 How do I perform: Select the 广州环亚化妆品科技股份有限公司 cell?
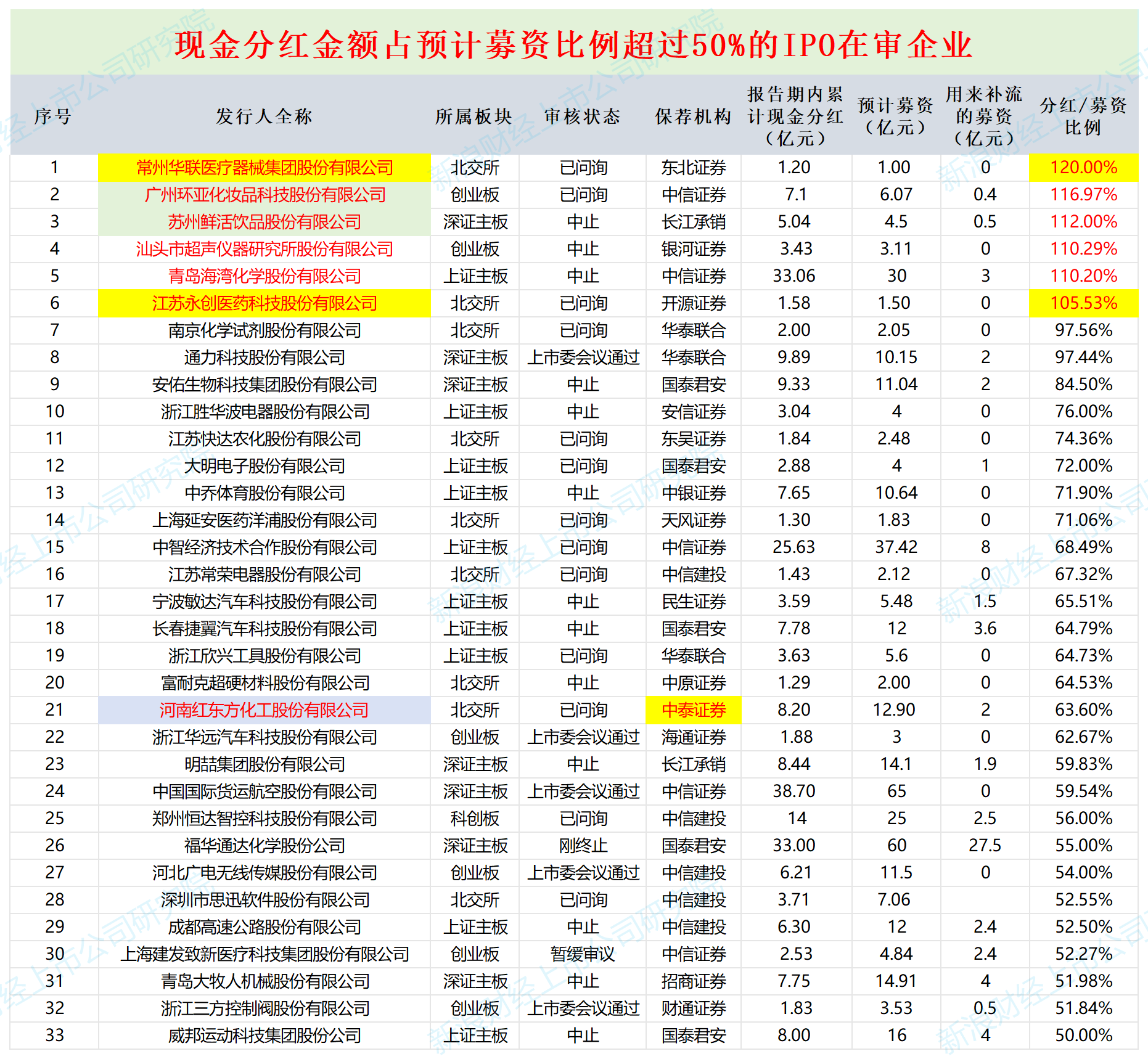264,195
